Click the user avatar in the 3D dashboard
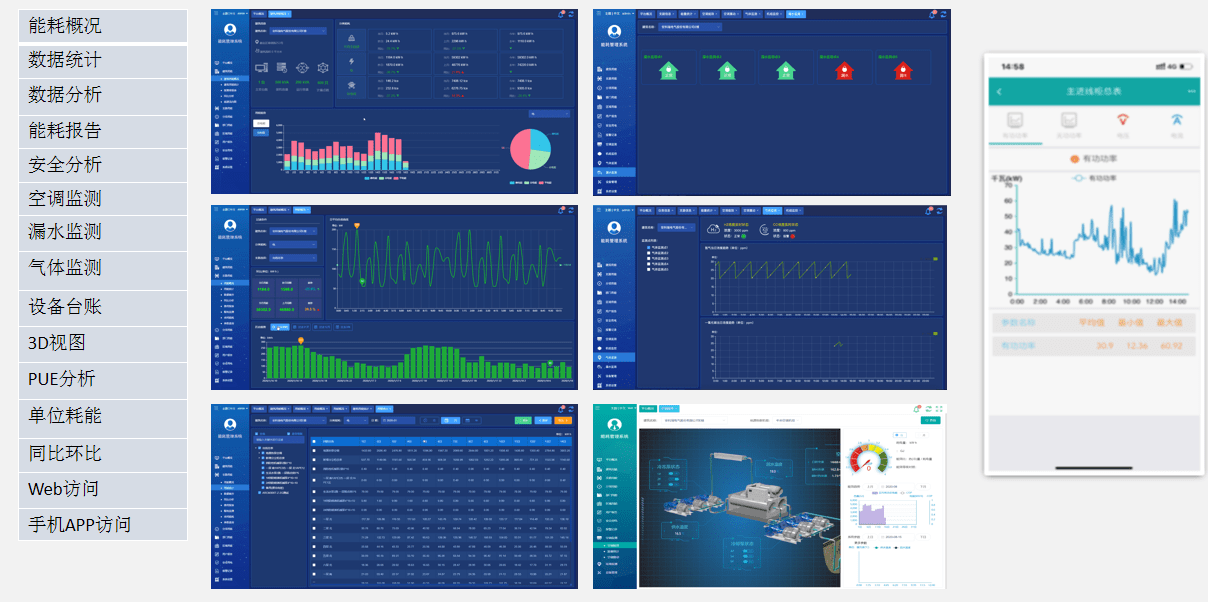The width and height of the screenshot is (1208, 602). click(x=613, y=425)
